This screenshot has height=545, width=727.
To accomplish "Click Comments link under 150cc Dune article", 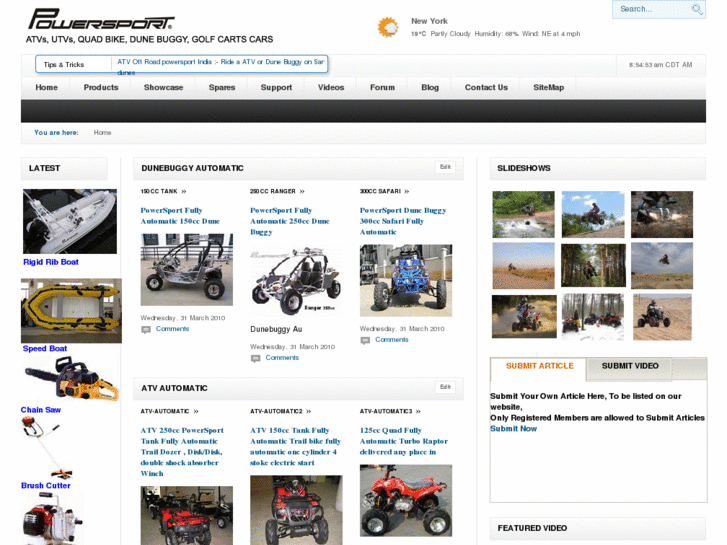I will point(172,329).
